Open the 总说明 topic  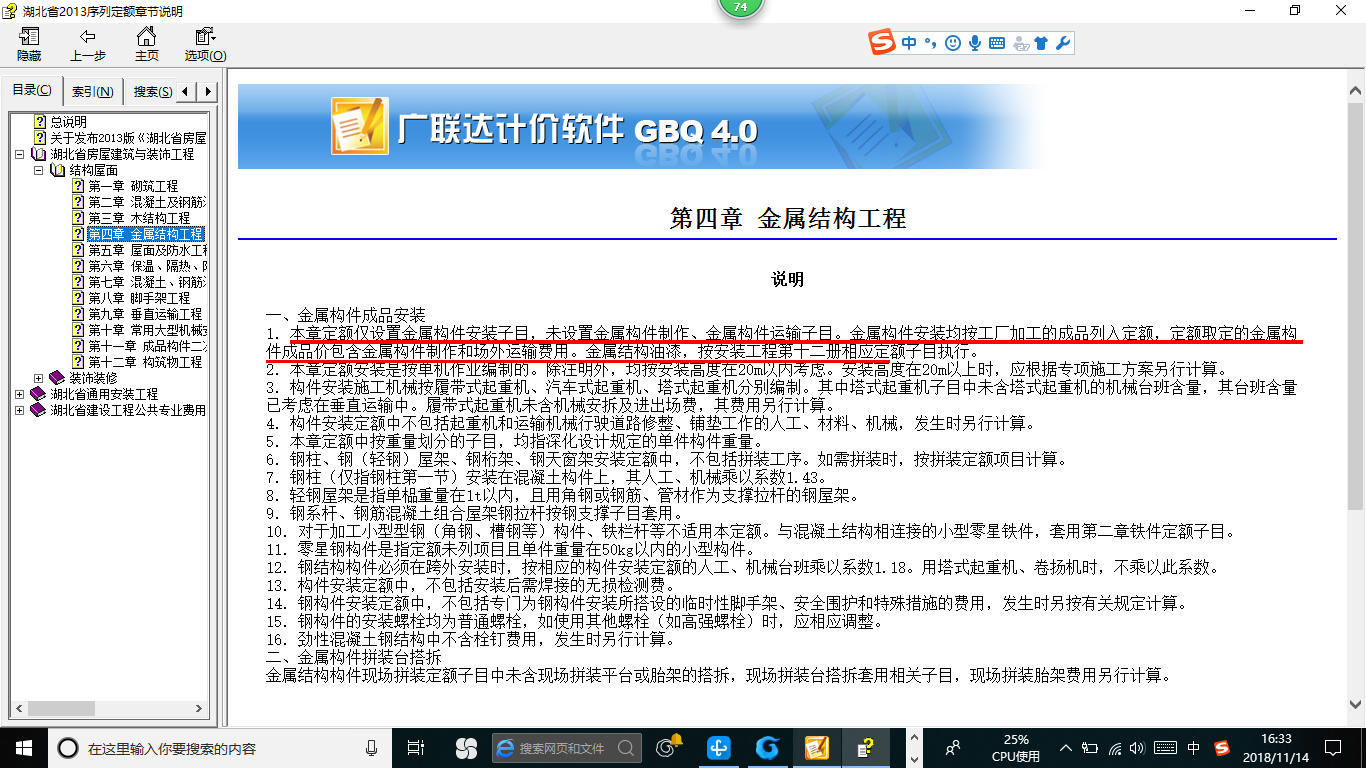coord(68,122)
